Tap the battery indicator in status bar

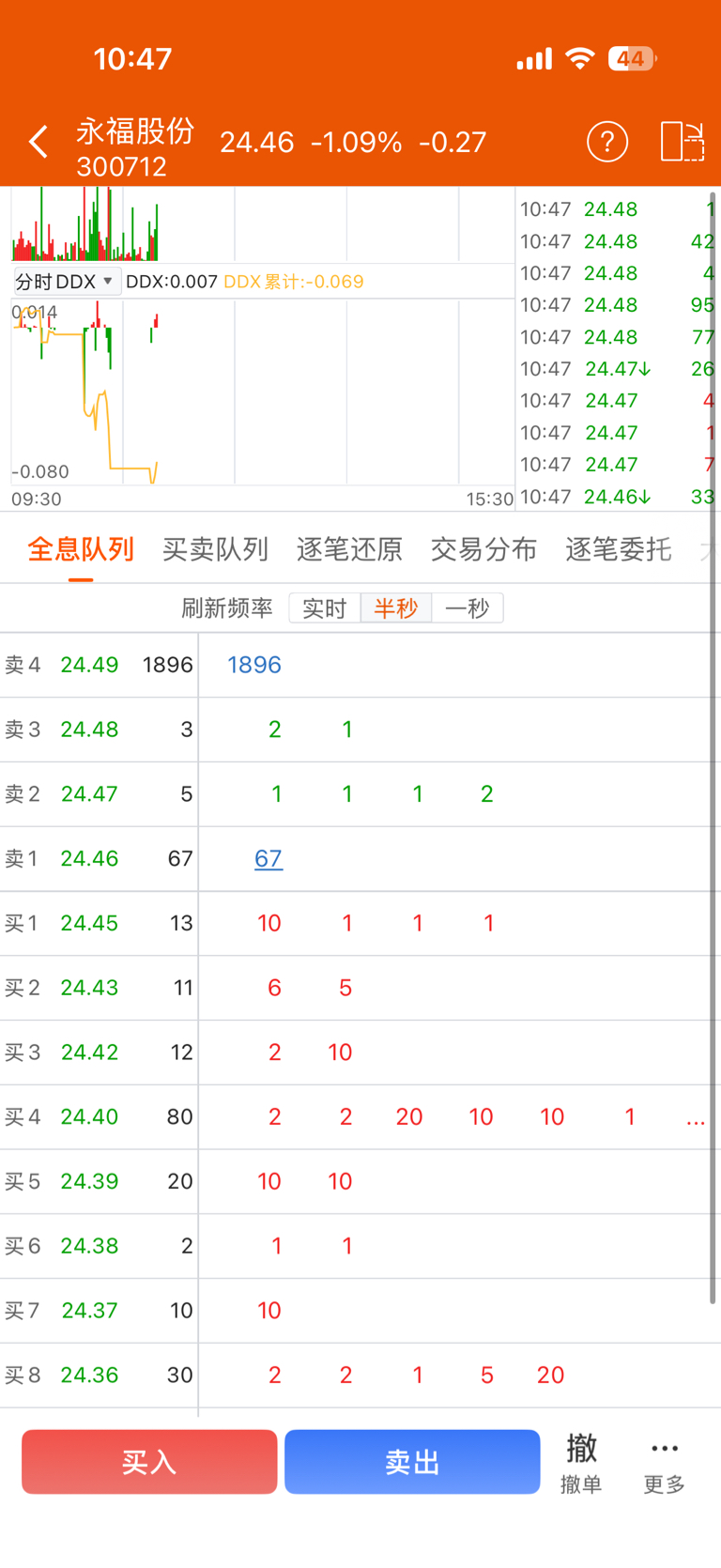633,59
